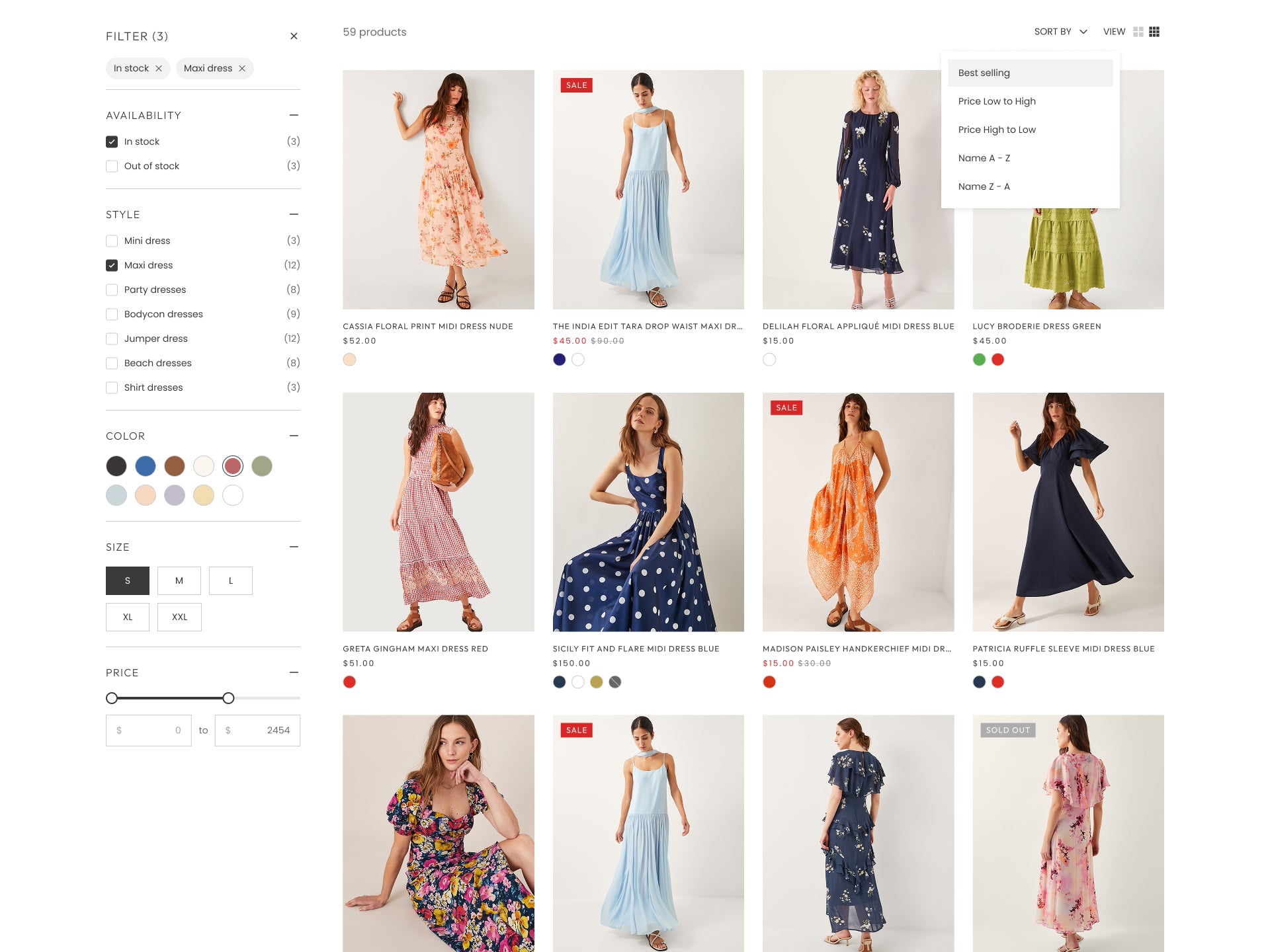Switch to two-column grid view icon
The image size is (1270, 952).
1138,32
